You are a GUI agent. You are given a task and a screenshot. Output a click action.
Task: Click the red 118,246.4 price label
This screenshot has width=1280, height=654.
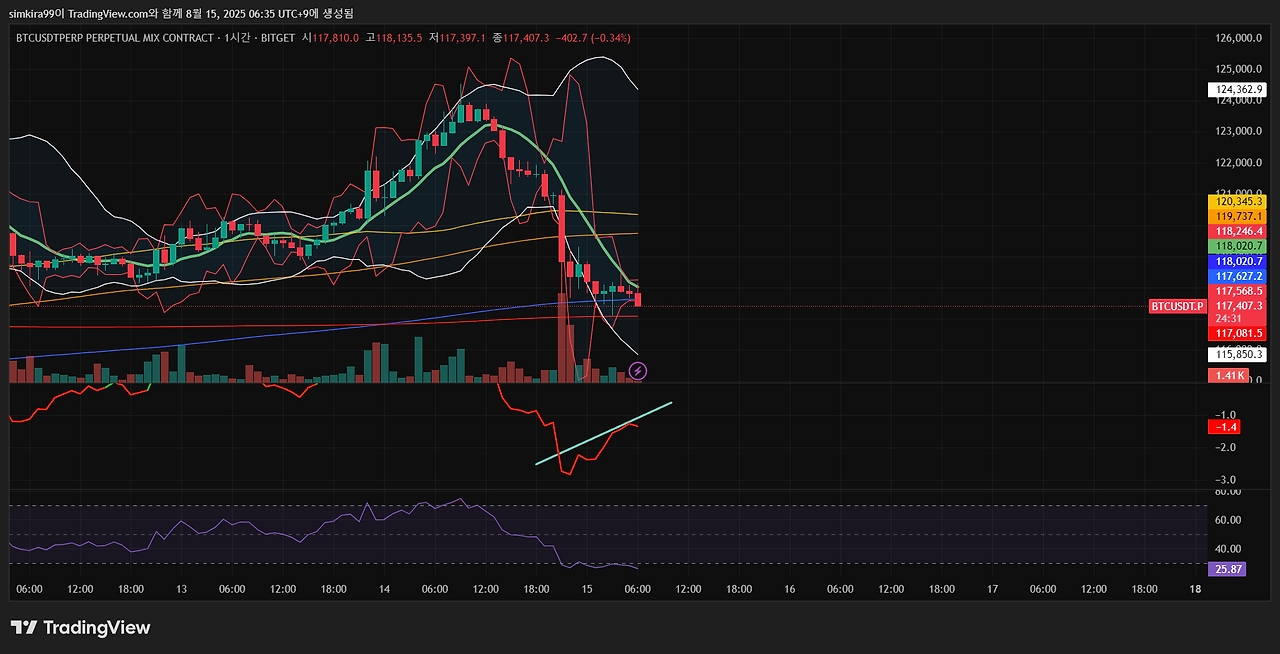[1238, 231]
